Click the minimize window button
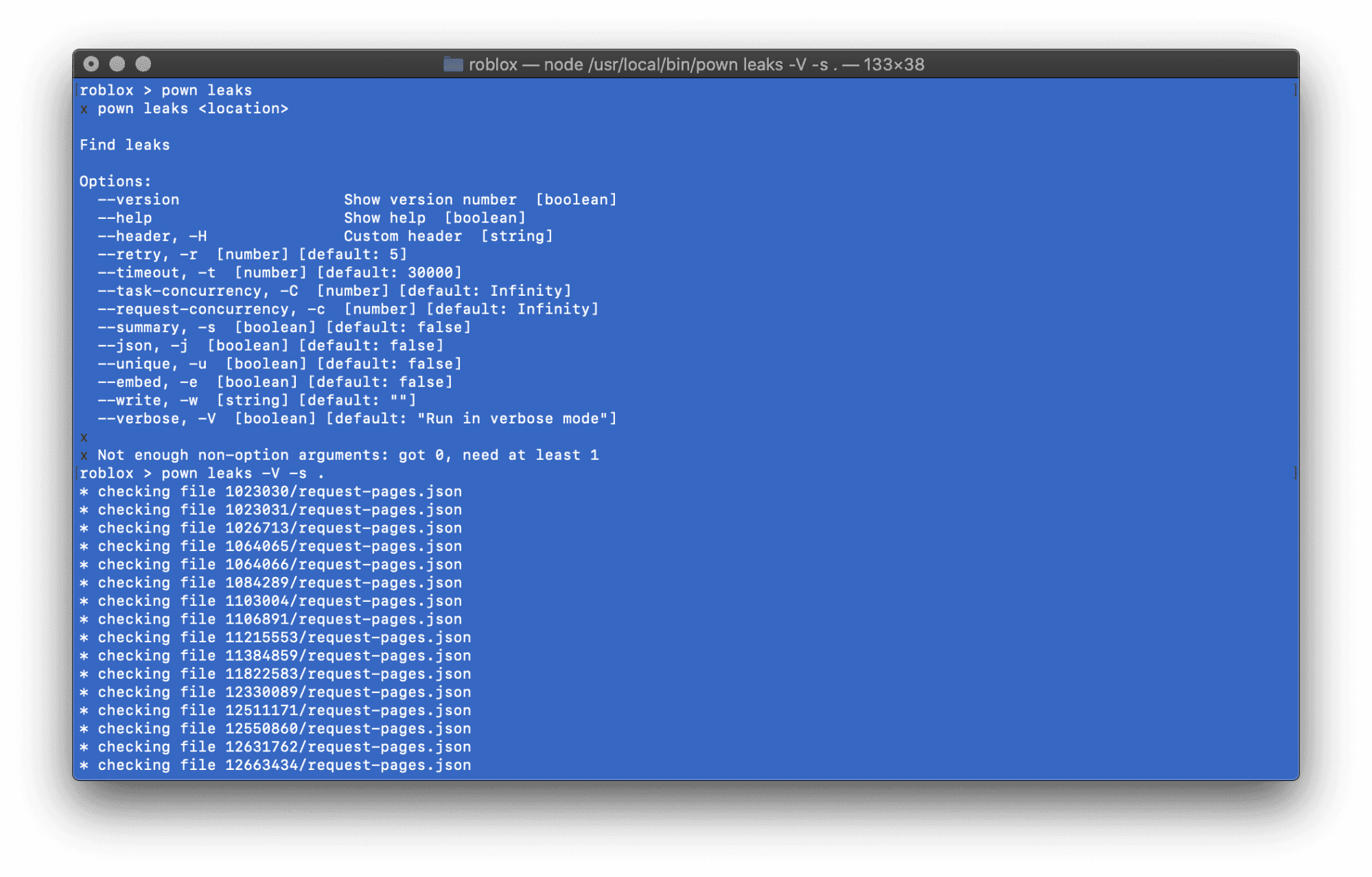Screen dimensions: 1372x877 pos(117,64)
